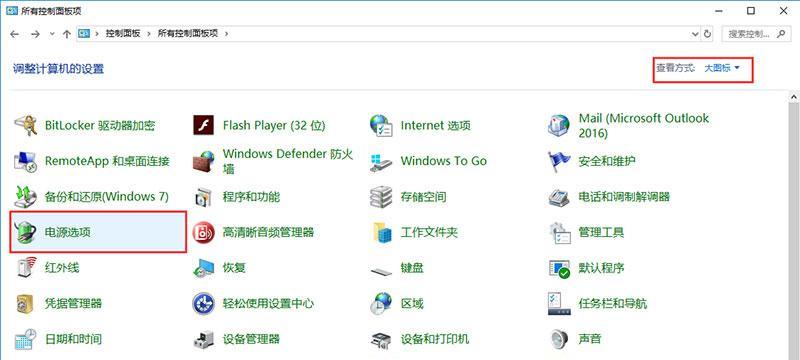The image size is (800, 360).
Task: Open the 管理工具 icon
Action: 559,233
